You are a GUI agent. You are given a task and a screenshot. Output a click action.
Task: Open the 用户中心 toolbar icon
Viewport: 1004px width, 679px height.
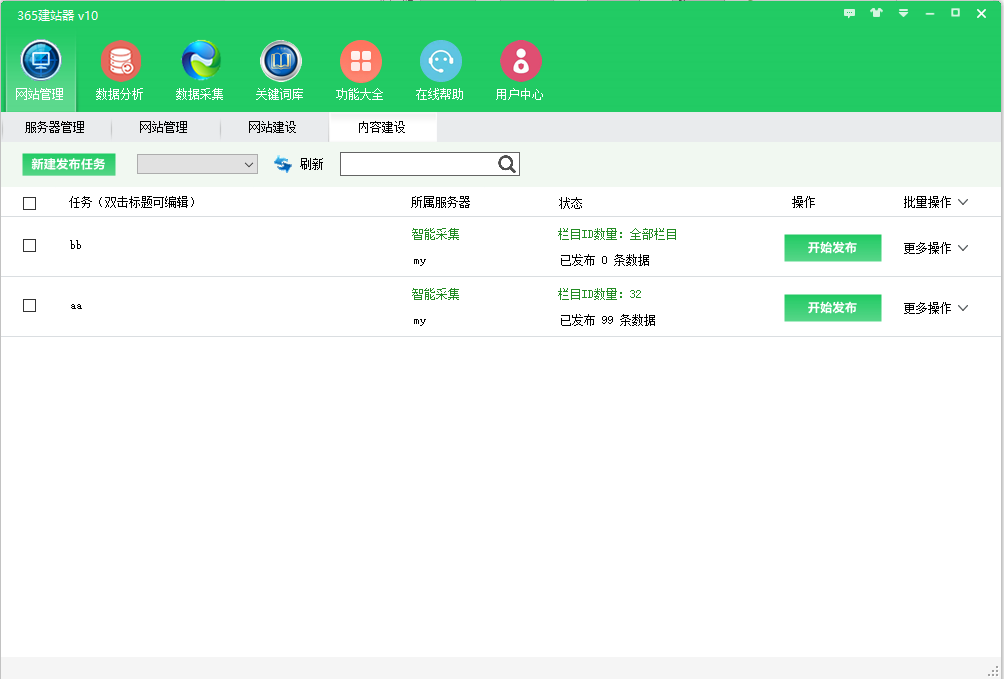(x=520, y=71)
